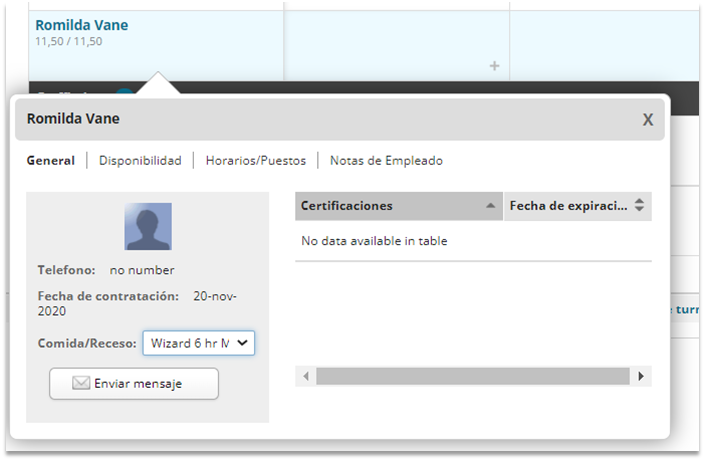Viewport: 705px width, 461px height.
Task: Click the 'Telefono:' label
Action: pos(67,270)
